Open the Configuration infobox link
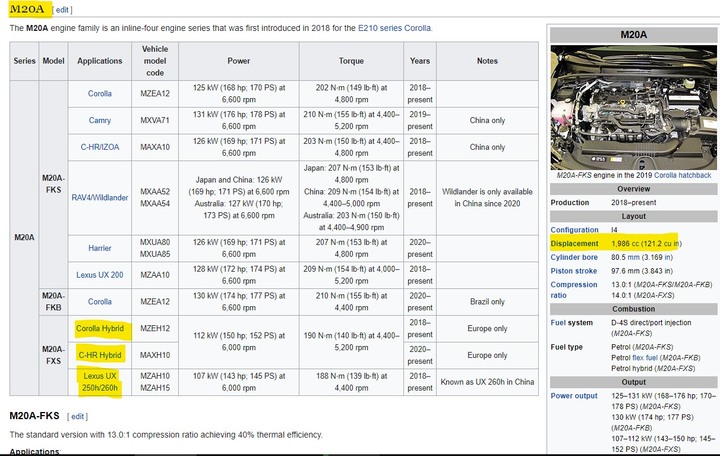Viewport: 720px width, 456px height. coord(574,230)
